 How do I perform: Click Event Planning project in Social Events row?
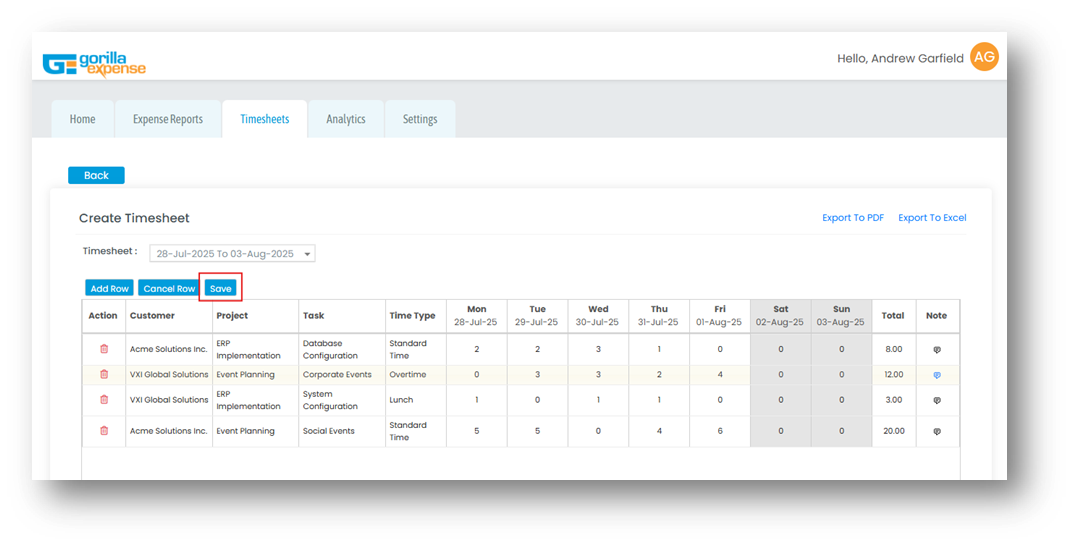click(x=255, y=431)
